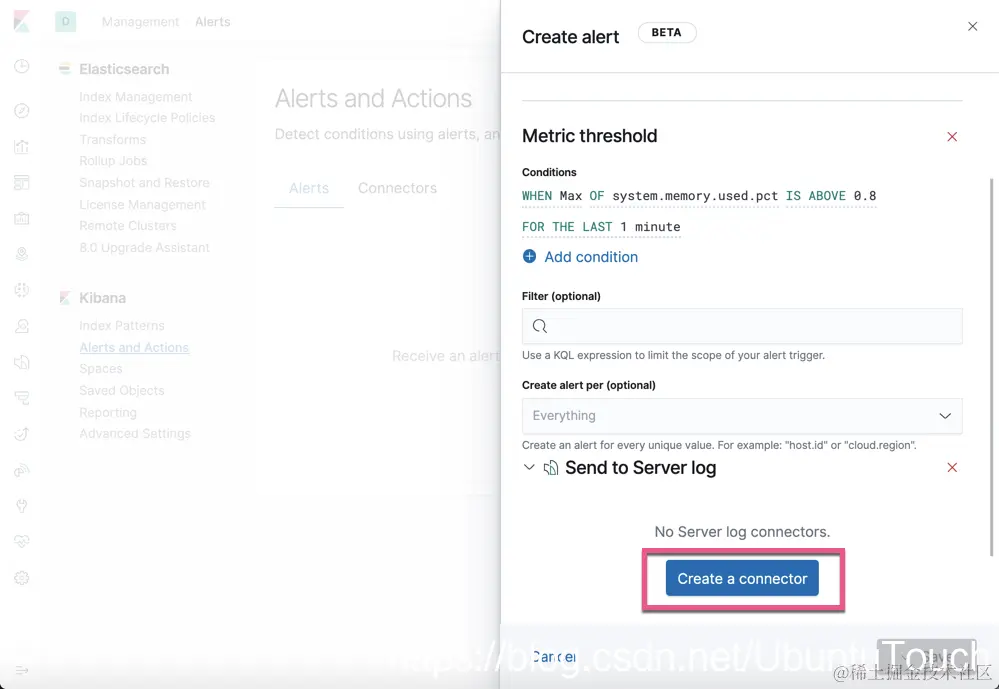Open Saved Objects under Kibana
This screenshot has height=689, width=999.
122,391
